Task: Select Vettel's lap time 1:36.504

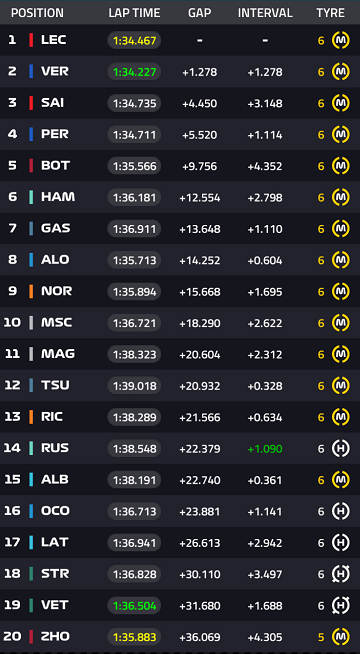Action: (134, 606)
